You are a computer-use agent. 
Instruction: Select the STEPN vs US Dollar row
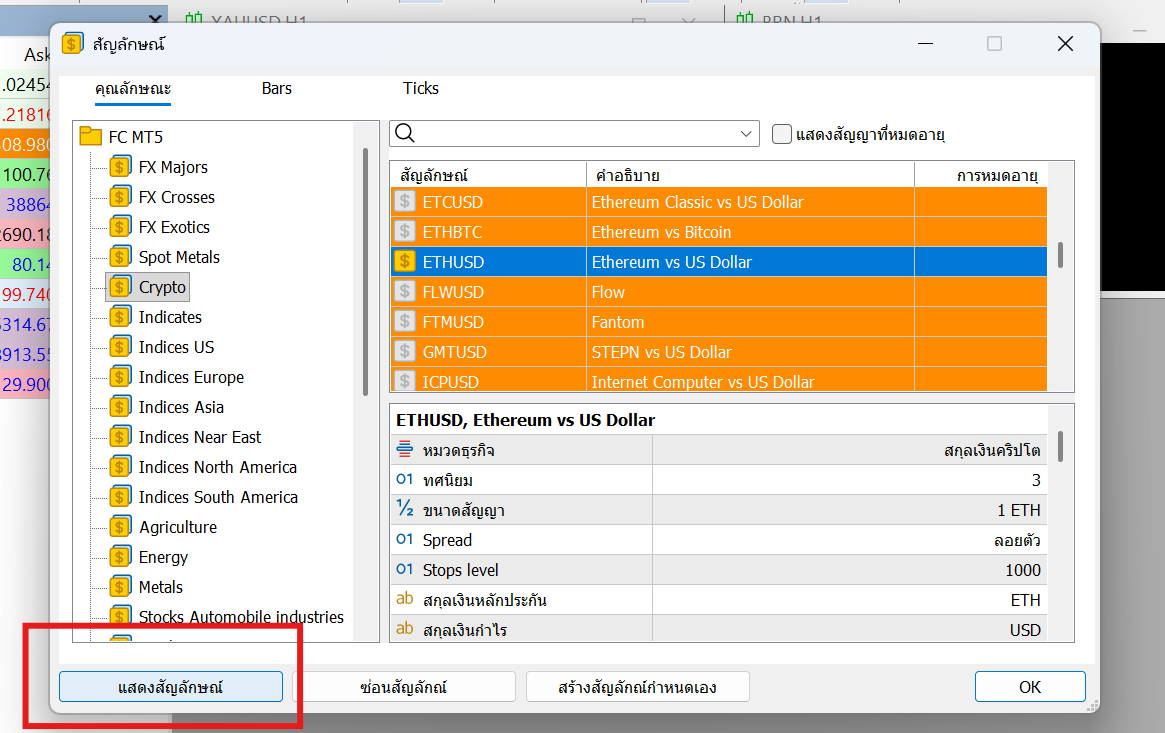click(718, 352)
